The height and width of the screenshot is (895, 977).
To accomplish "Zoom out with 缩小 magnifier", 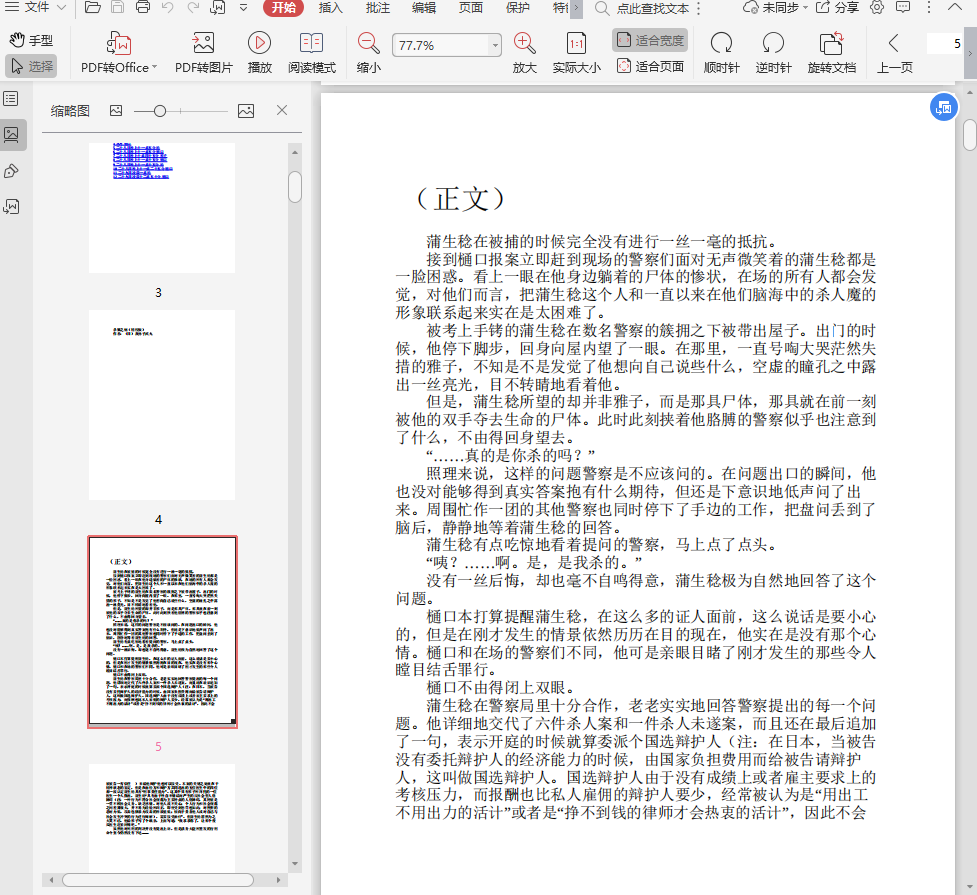I will [368, 44].
